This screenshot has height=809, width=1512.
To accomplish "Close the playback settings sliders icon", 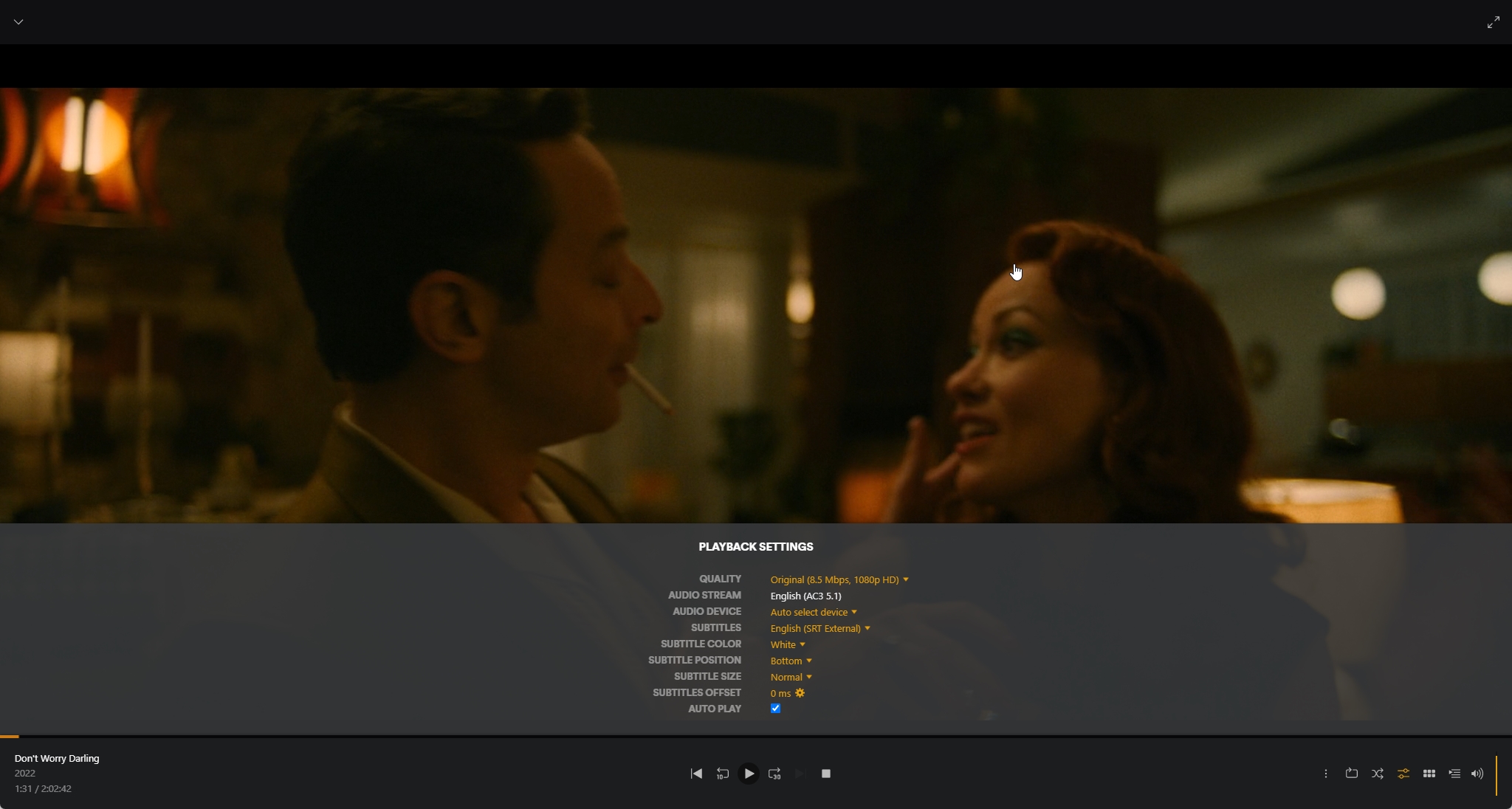I will (1403, 774).
